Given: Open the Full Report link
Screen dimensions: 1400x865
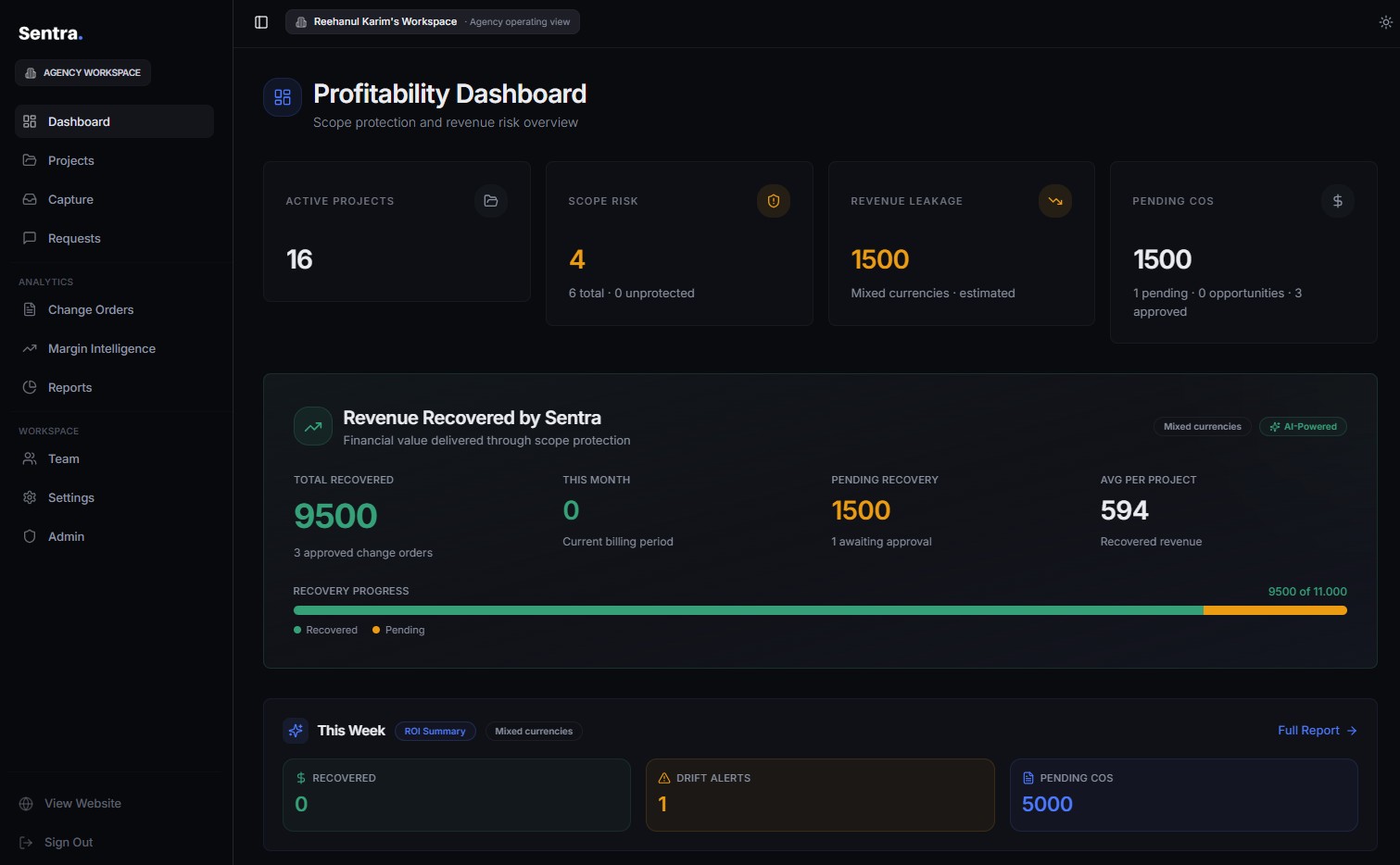Looking at the screenshot, I should 1318,731.
